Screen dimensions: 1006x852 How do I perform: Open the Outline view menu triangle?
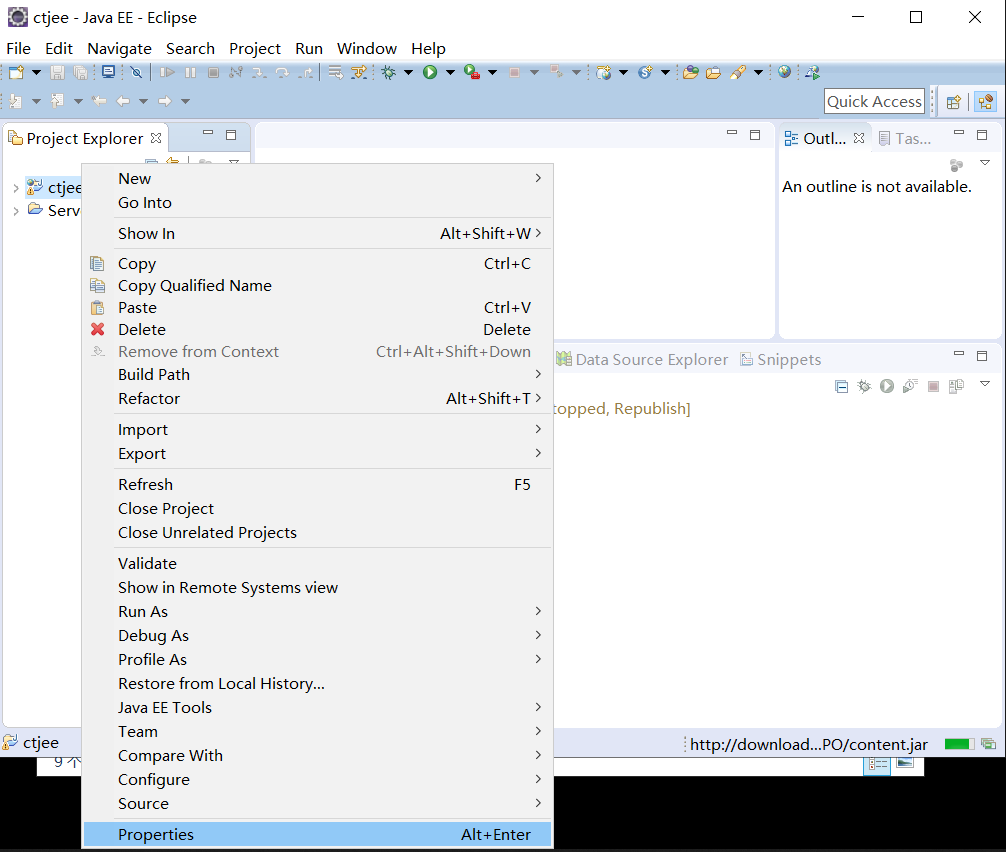click(985, 163)
